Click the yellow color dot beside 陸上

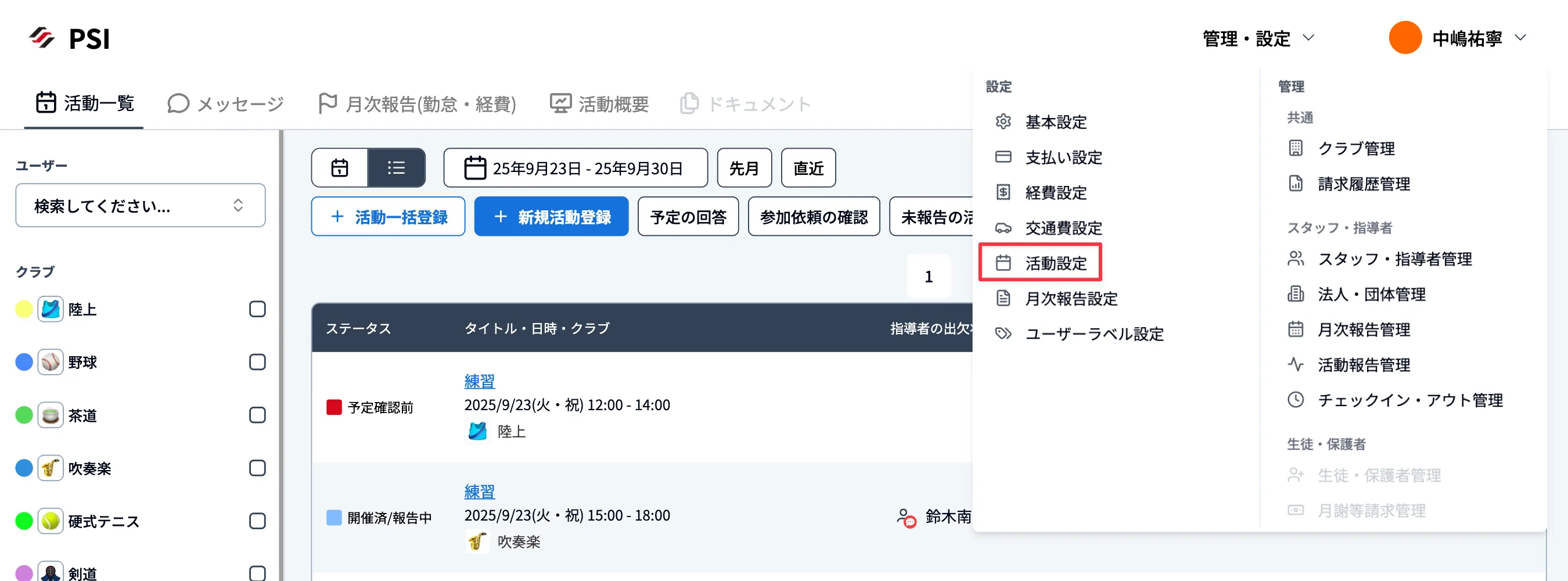coord(23,309)
